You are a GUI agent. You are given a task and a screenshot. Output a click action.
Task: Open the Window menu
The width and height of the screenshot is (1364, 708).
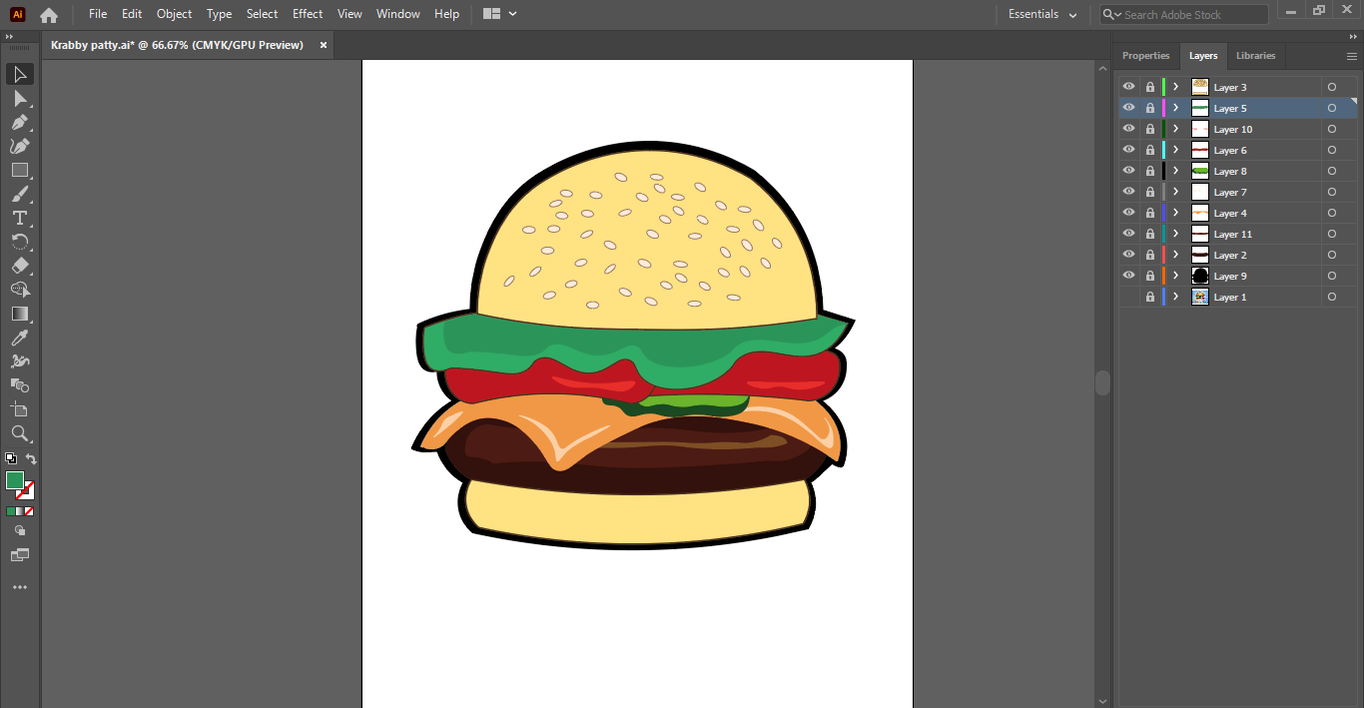click(x=398, y=14)
